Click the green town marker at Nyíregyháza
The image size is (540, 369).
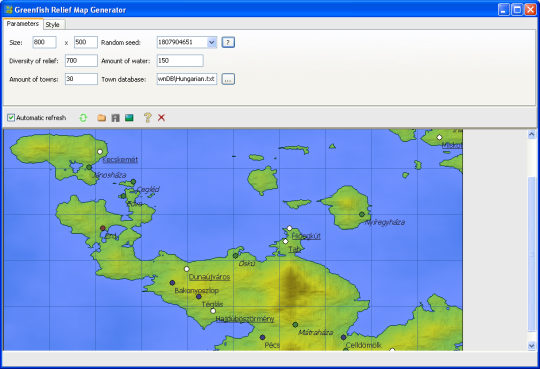coord(362,214)
